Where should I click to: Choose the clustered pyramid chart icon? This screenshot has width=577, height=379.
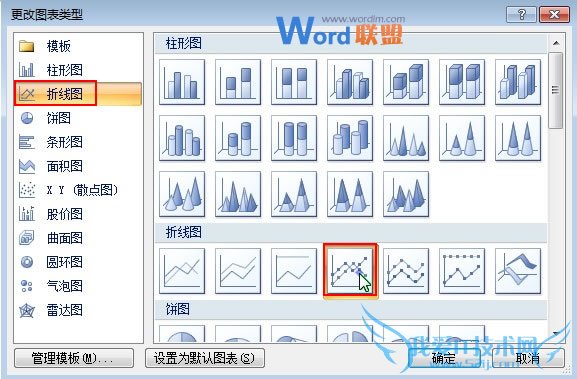(238, 194)
